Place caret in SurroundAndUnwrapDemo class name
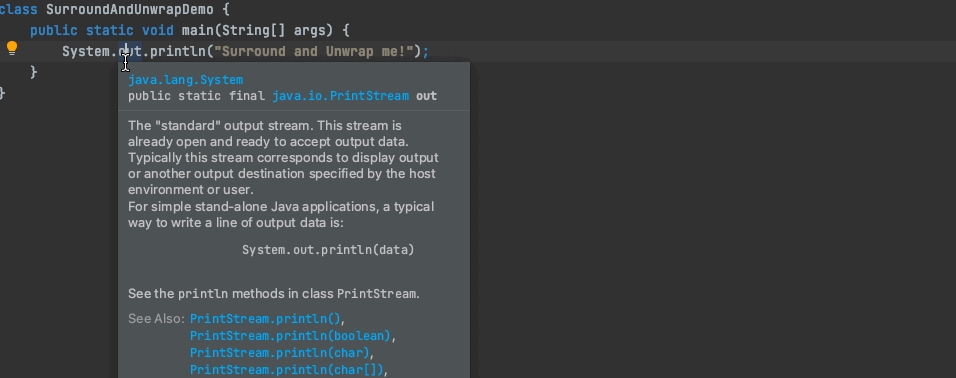The image size is (956, 378). coord(130,10)
